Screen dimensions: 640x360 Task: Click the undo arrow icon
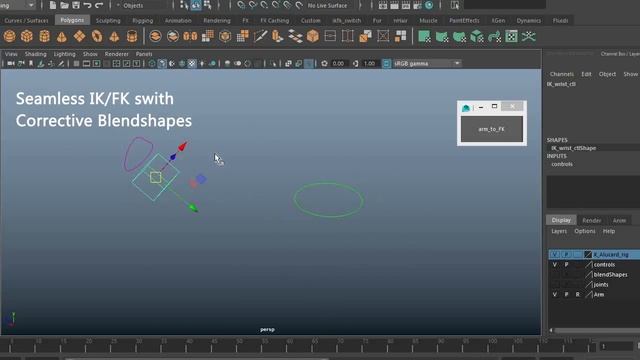pyautogui.click(x=87, y=5)
